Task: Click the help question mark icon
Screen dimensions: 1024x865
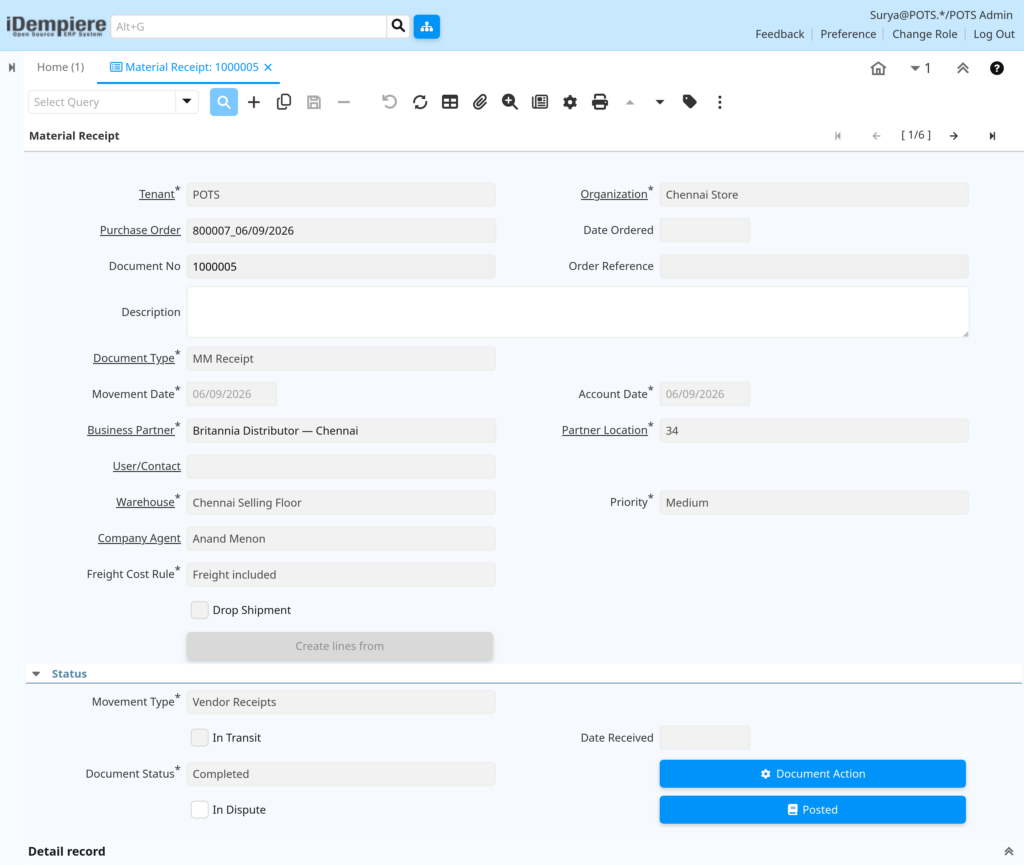Action: [997, 68]
